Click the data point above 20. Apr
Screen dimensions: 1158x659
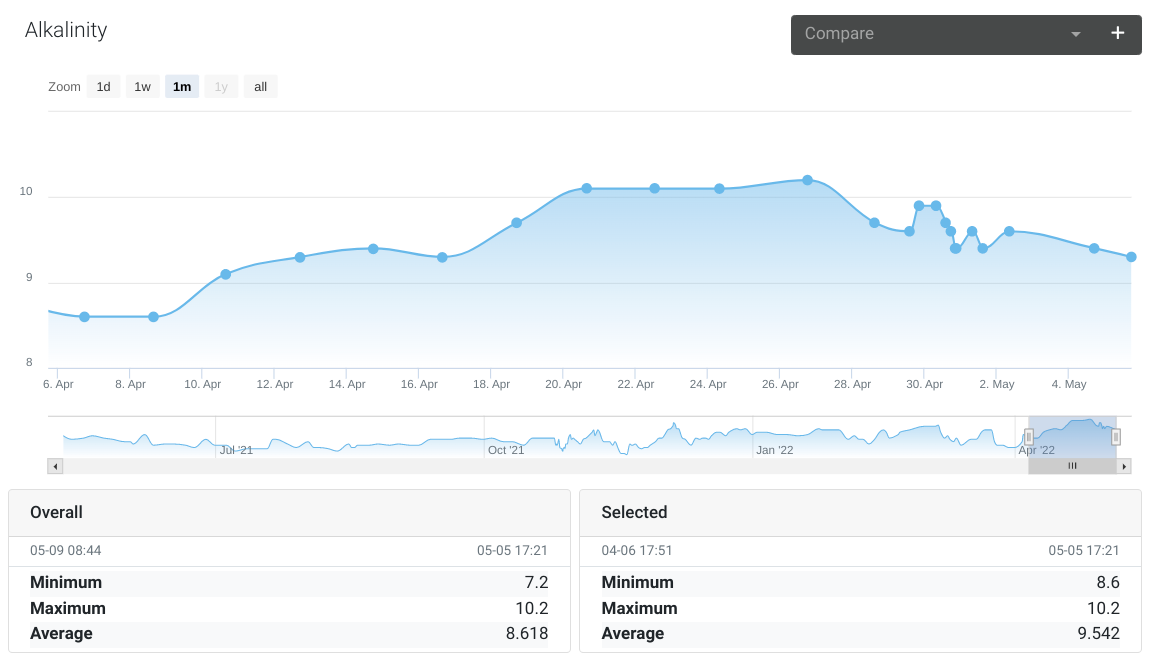(586, 188)
